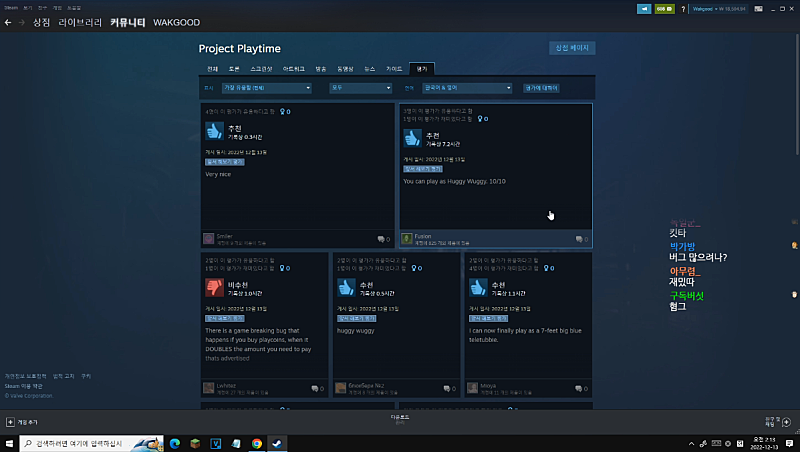Select the Reviews tab
800x452 pixels.
coord(422,69)
